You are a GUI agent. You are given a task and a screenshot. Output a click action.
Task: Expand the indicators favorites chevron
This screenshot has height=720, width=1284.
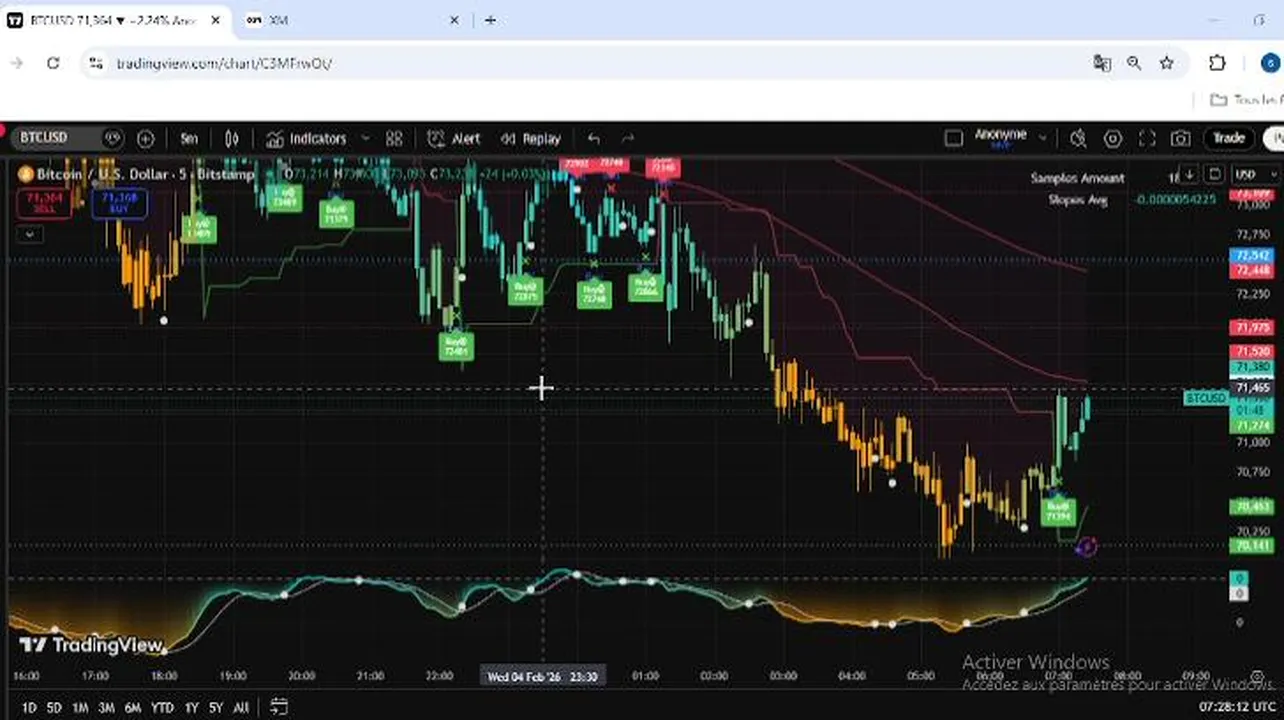[365, 139]
